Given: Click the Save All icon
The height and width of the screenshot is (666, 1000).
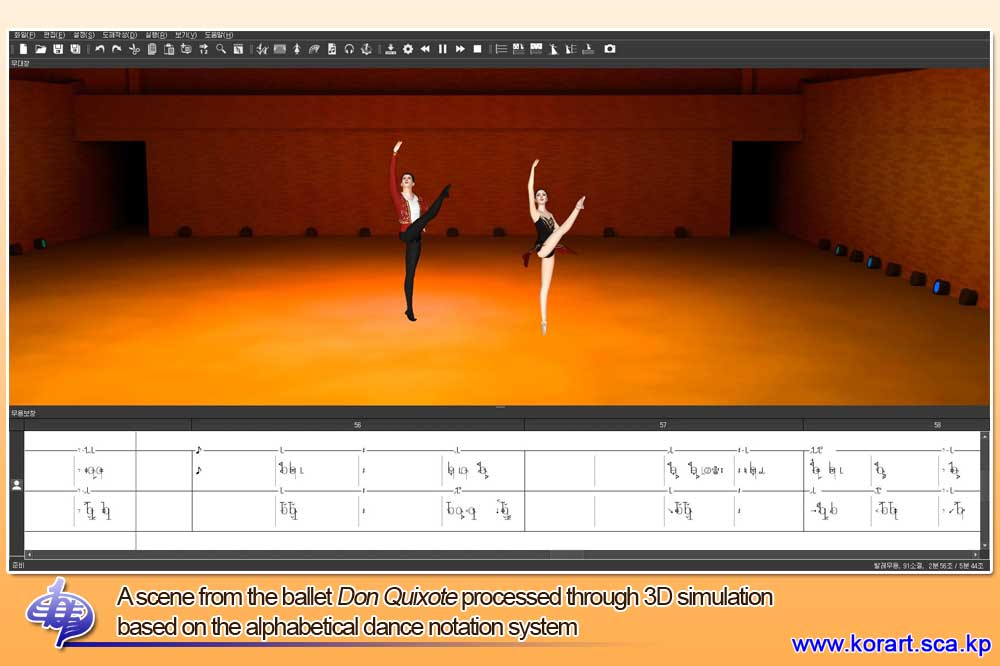Looking at the screenshot, I should pos(75,49).
